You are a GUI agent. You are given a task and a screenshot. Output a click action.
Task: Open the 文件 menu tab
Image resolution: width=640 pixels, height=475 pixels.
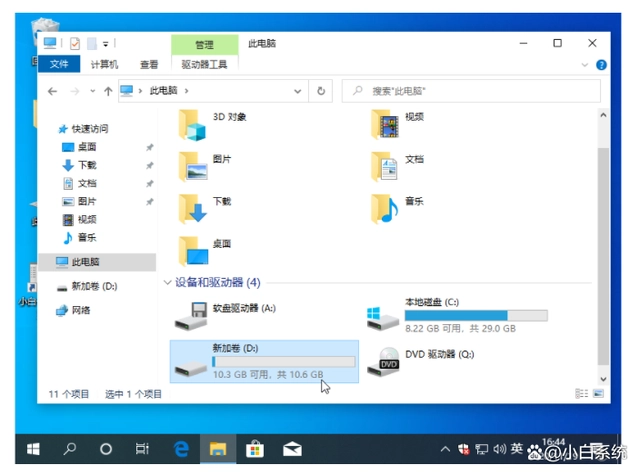59,64
